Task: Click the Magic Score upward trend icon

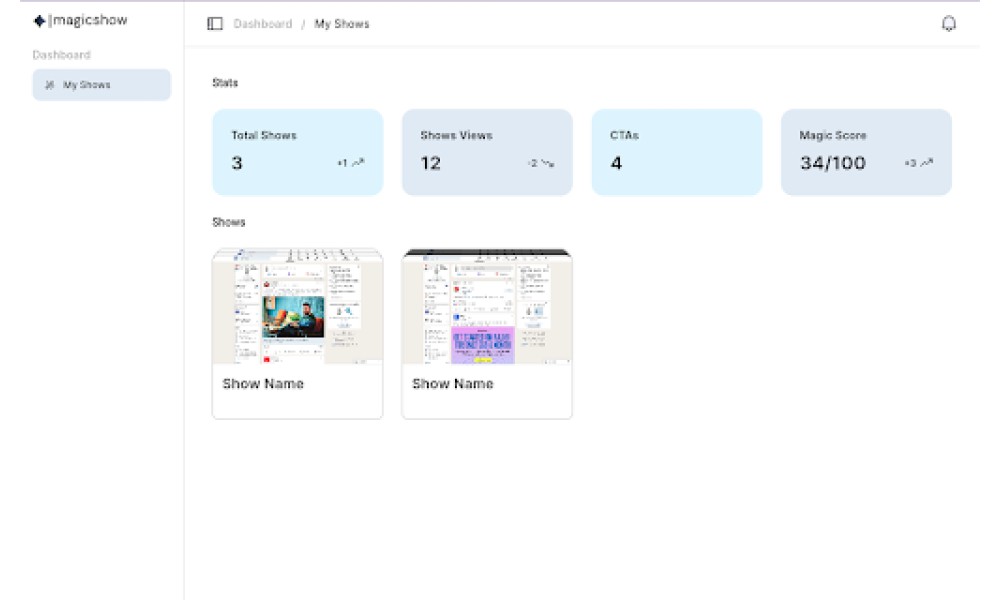Action: (927, 163)
